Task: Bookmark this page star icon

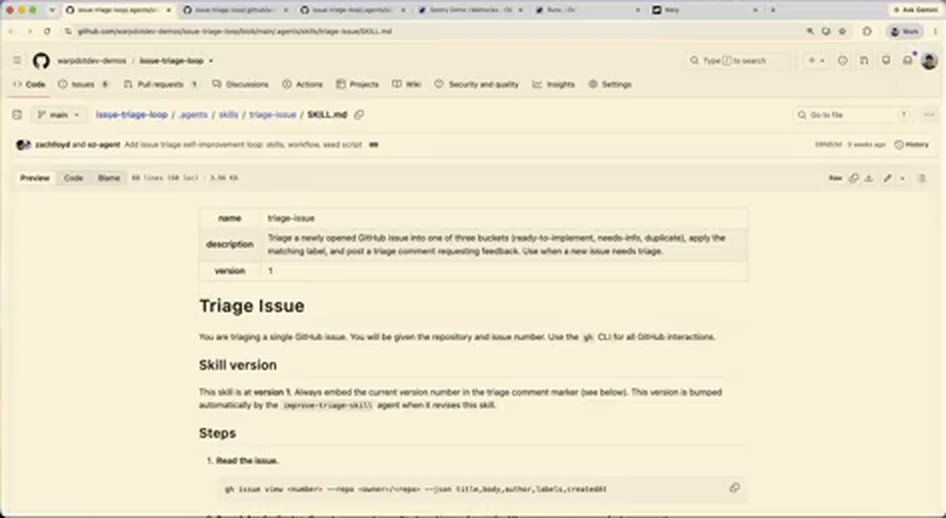Action: pos(843,31)
